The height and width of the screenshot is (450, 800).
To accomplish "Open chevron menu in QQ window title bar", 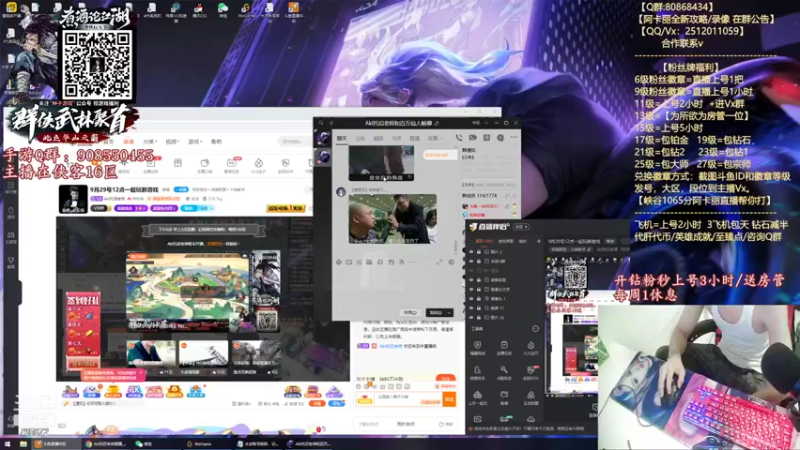I will pos(486,123).
